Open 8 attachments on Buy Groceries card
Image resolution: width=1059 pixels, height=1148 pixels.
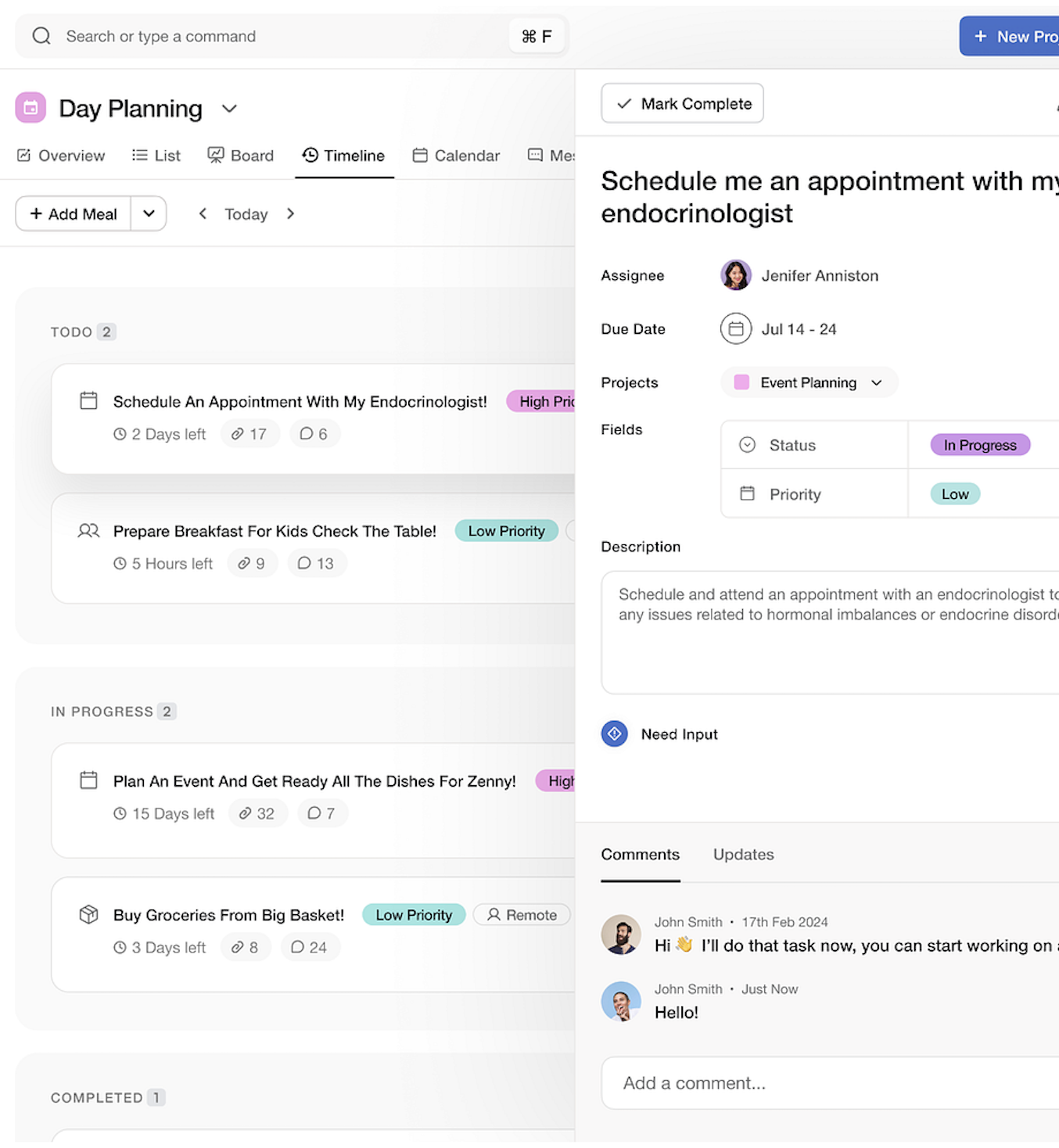245,948
